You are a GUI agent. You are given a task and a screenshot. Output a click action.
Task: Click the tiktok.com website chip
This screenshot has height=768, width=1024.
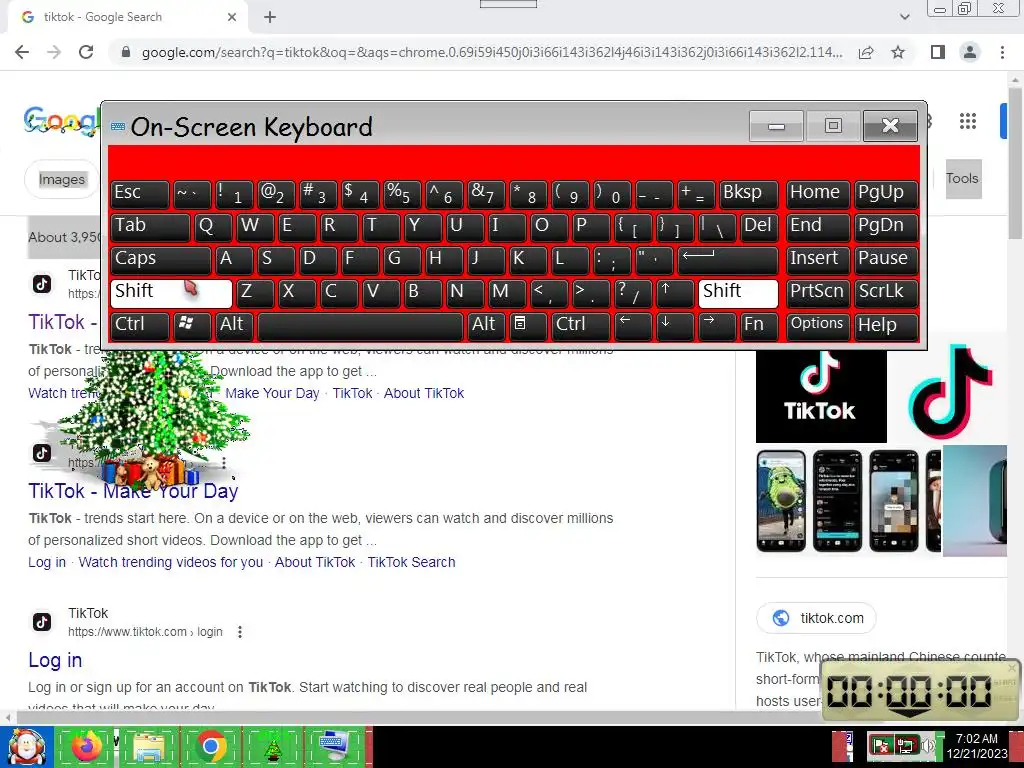tap(816, 618)
